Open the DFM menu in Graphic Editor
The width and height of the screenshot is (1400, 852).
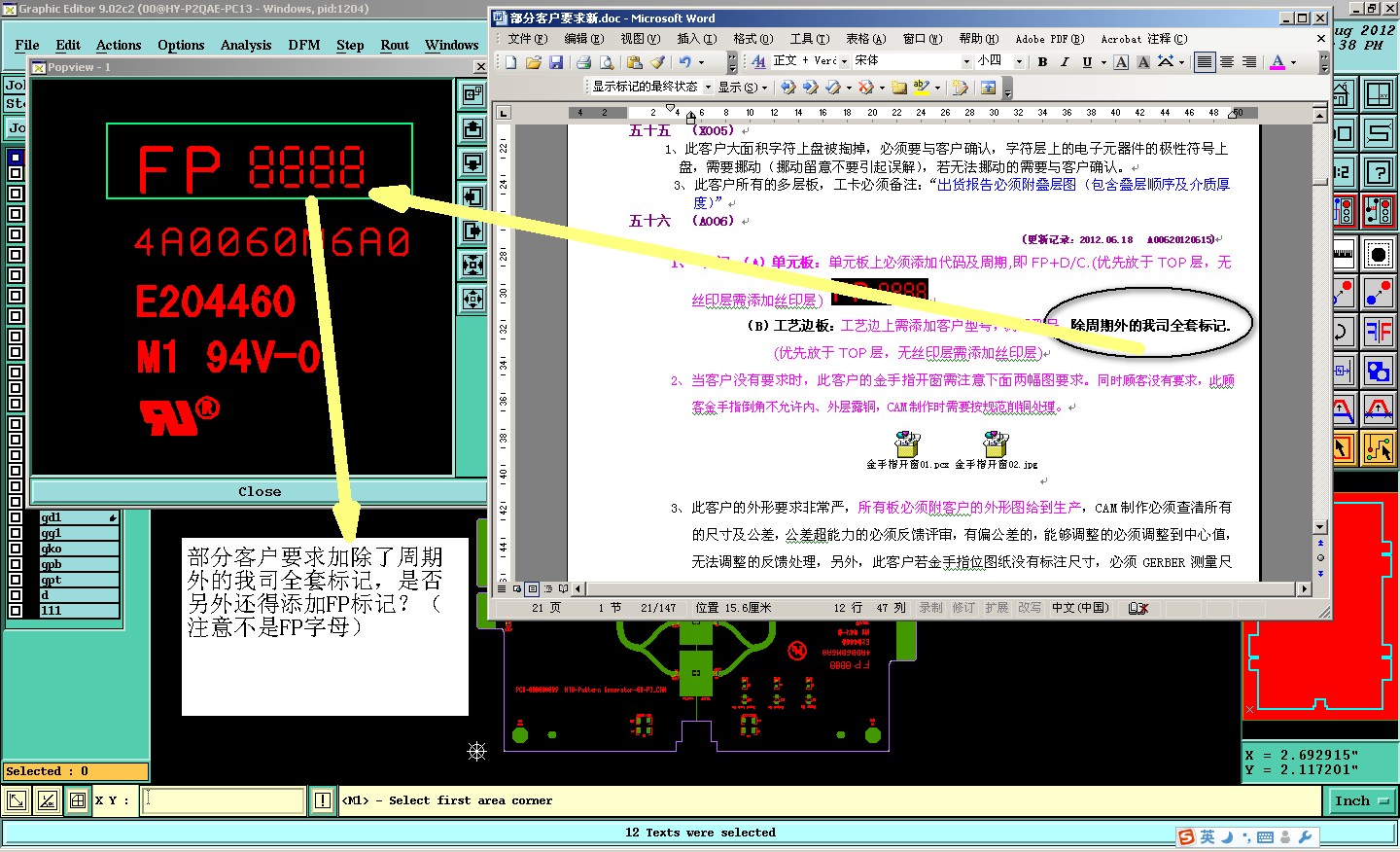[304, 45]
